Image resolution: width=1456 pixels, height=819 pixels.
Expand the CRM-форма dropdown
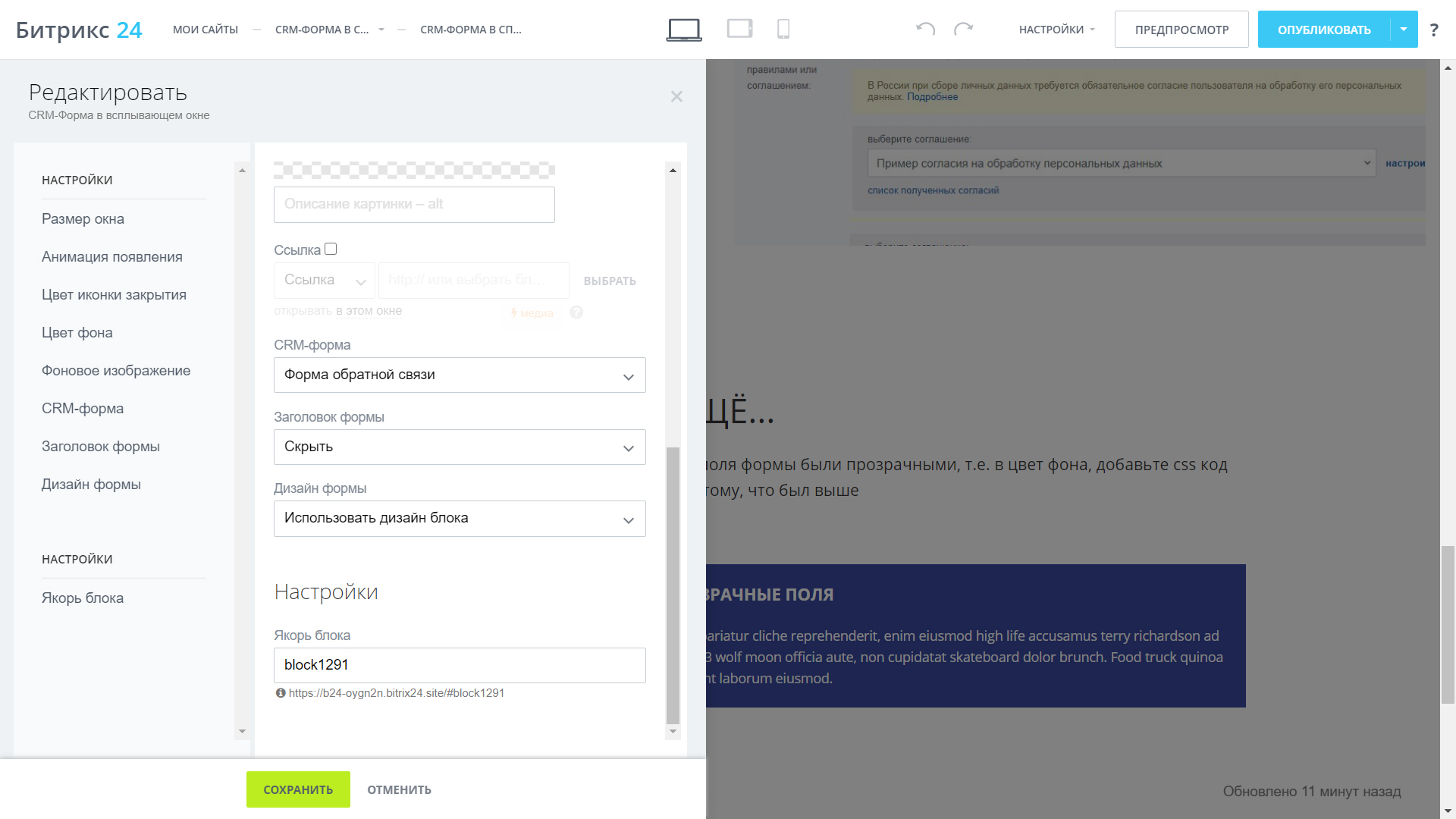point(627,374)
